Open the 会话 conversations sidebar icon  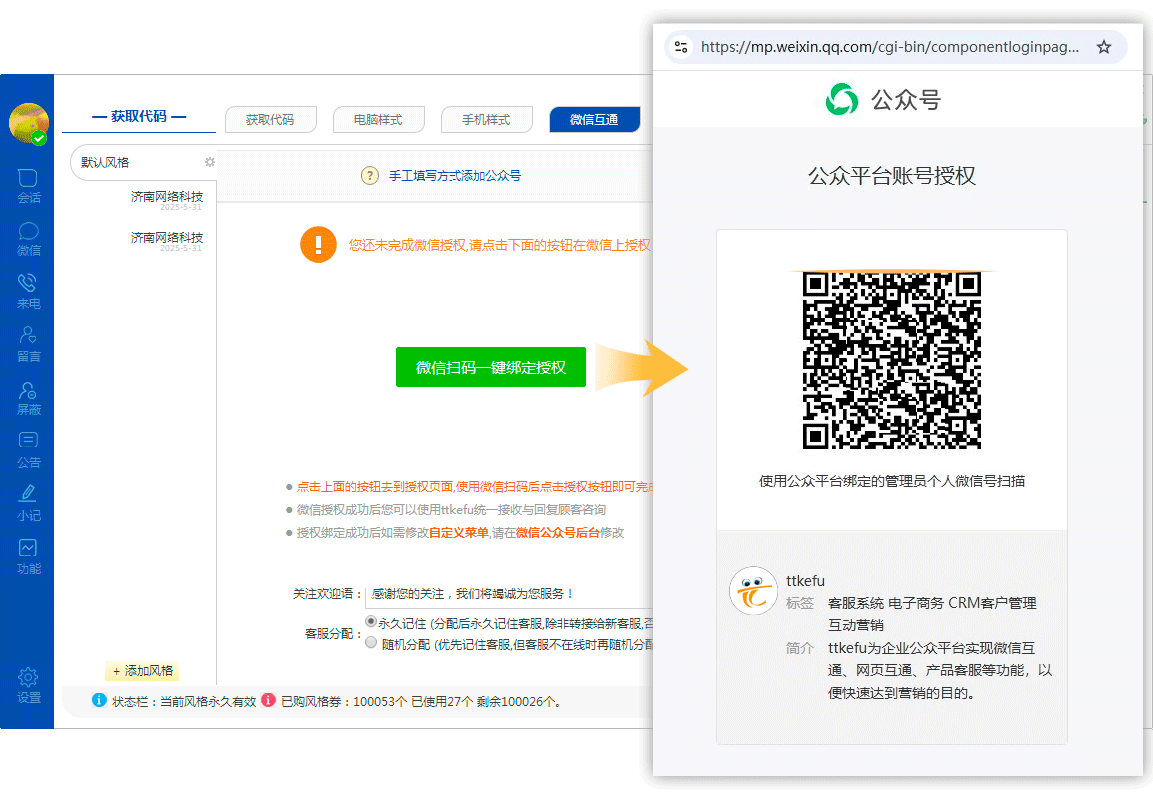(x=28, y=186)
